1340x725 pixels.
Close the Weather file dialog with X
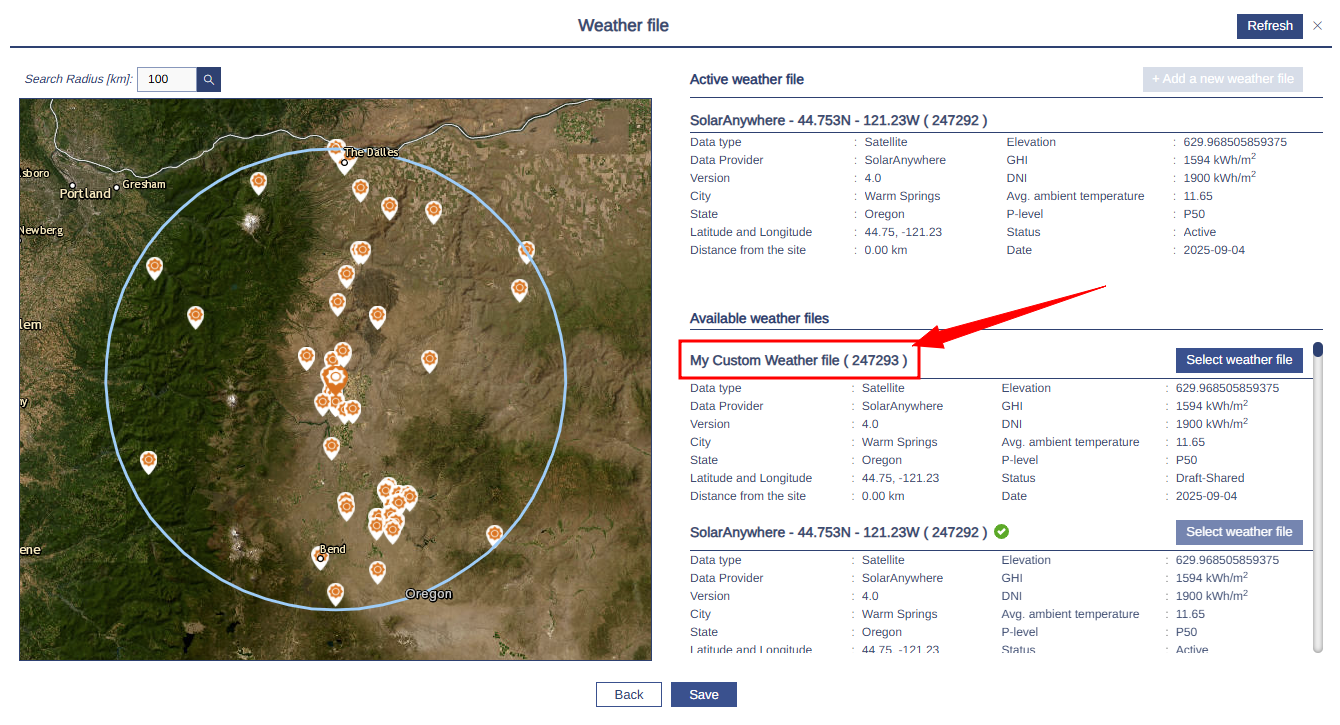click(1317, 26)
